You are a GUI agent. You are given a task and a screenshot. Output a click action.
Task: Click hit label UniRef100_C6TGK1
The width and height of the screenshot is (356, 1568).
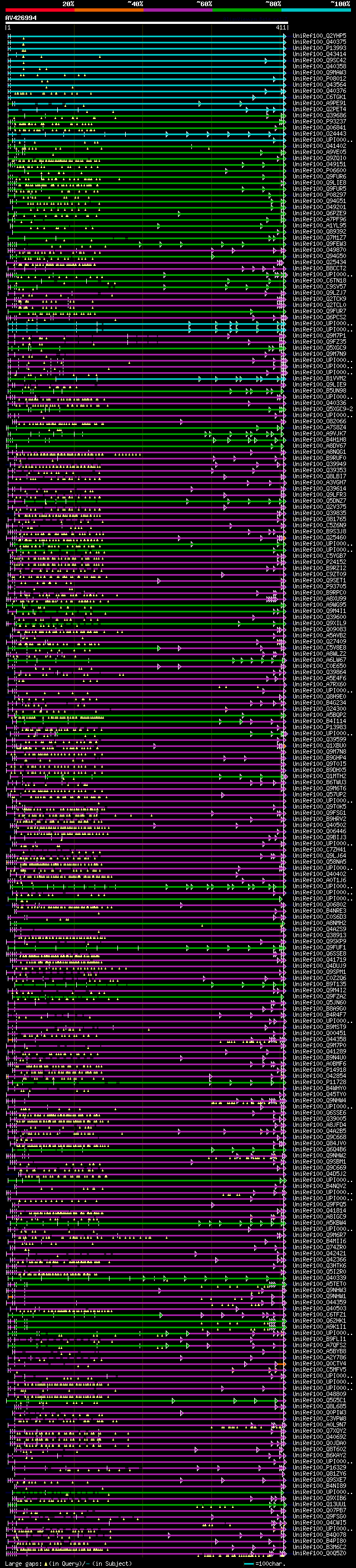319,97
